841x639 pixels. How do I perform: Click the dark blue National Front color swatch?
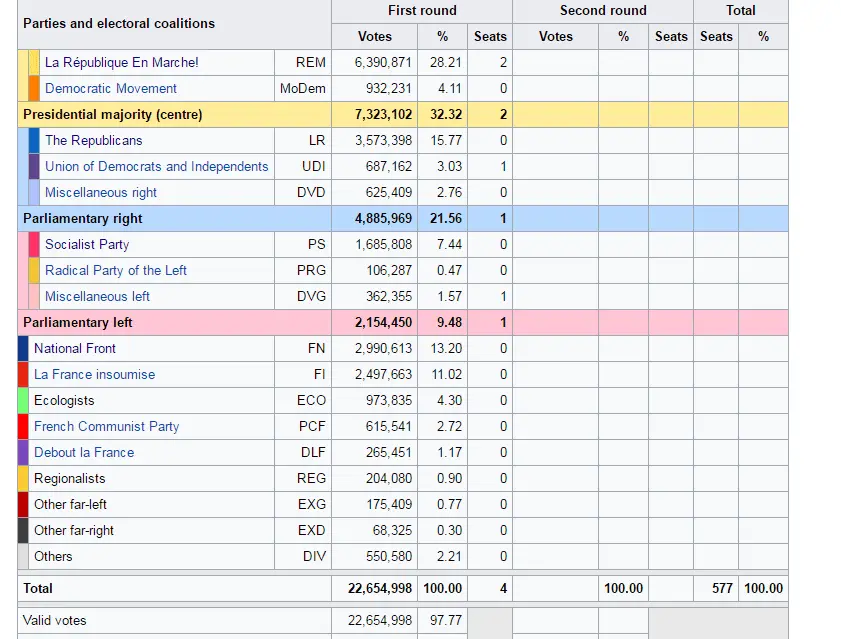pos(23,348)
